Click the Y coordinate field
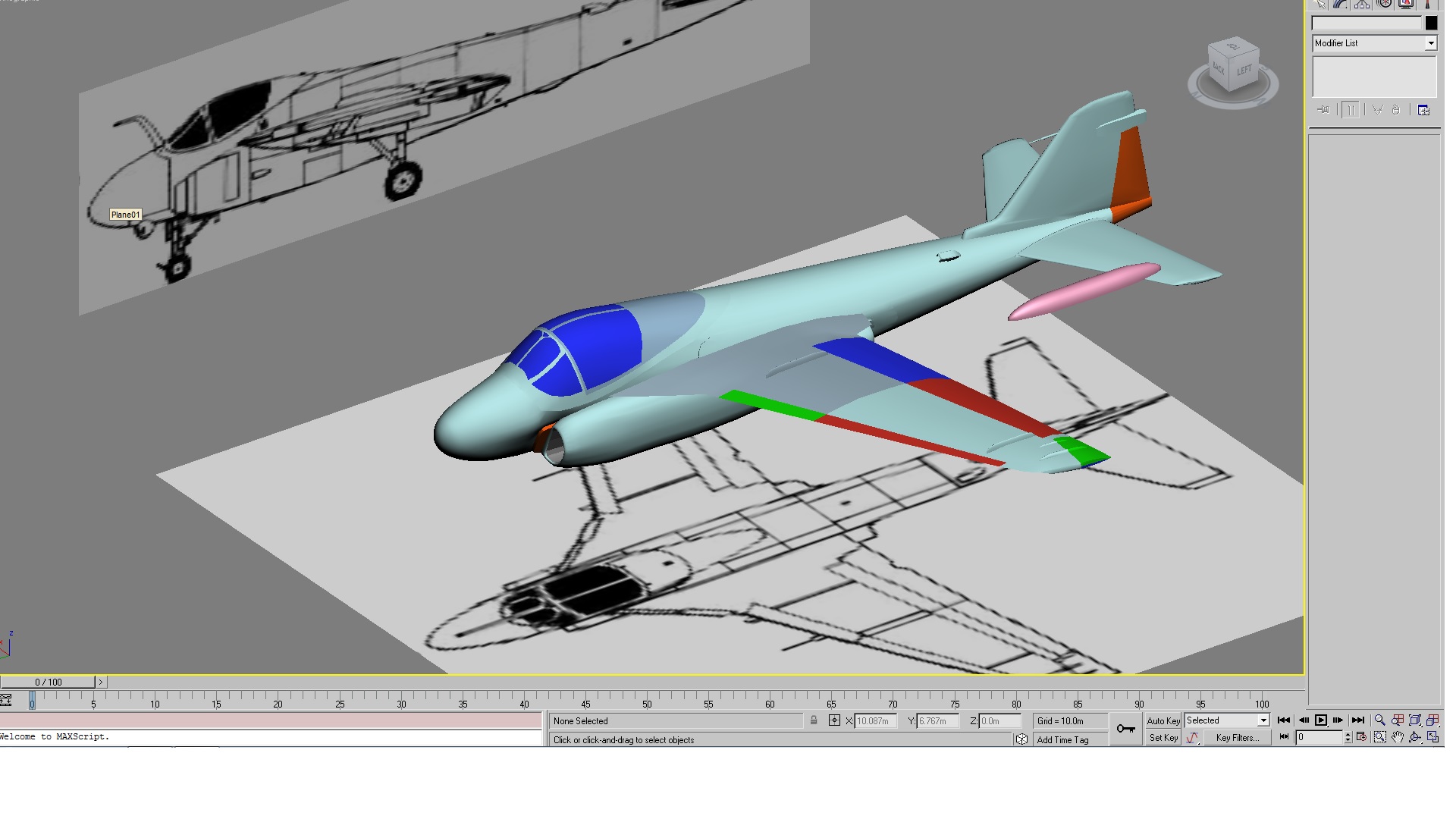This screenshot has height=819, width=1456. coord(938,721)
